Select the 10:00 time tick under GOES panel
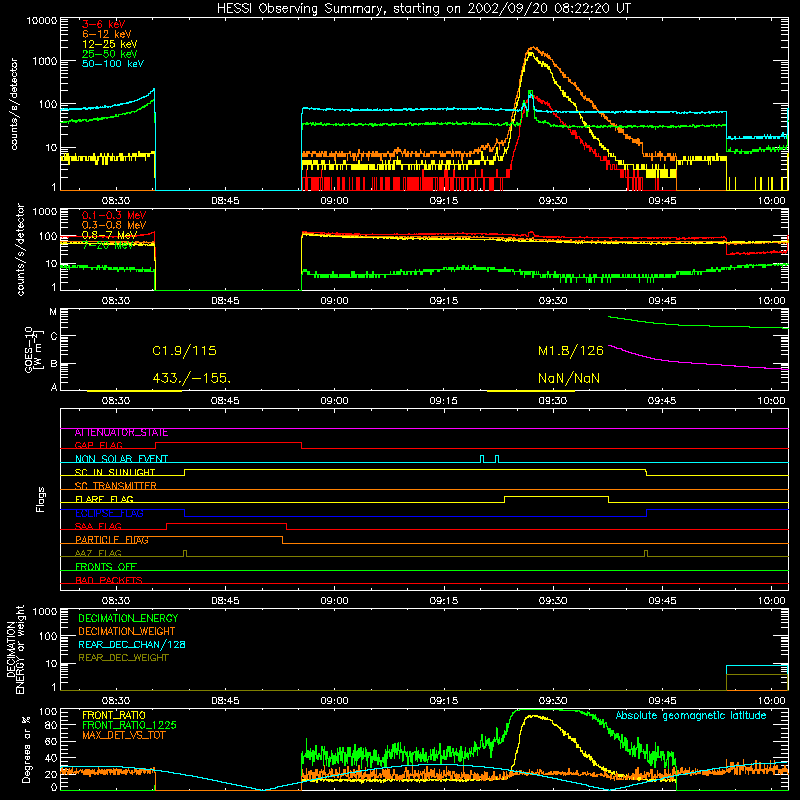Viewport: 800px width, 800px height. tap(771, 401)
